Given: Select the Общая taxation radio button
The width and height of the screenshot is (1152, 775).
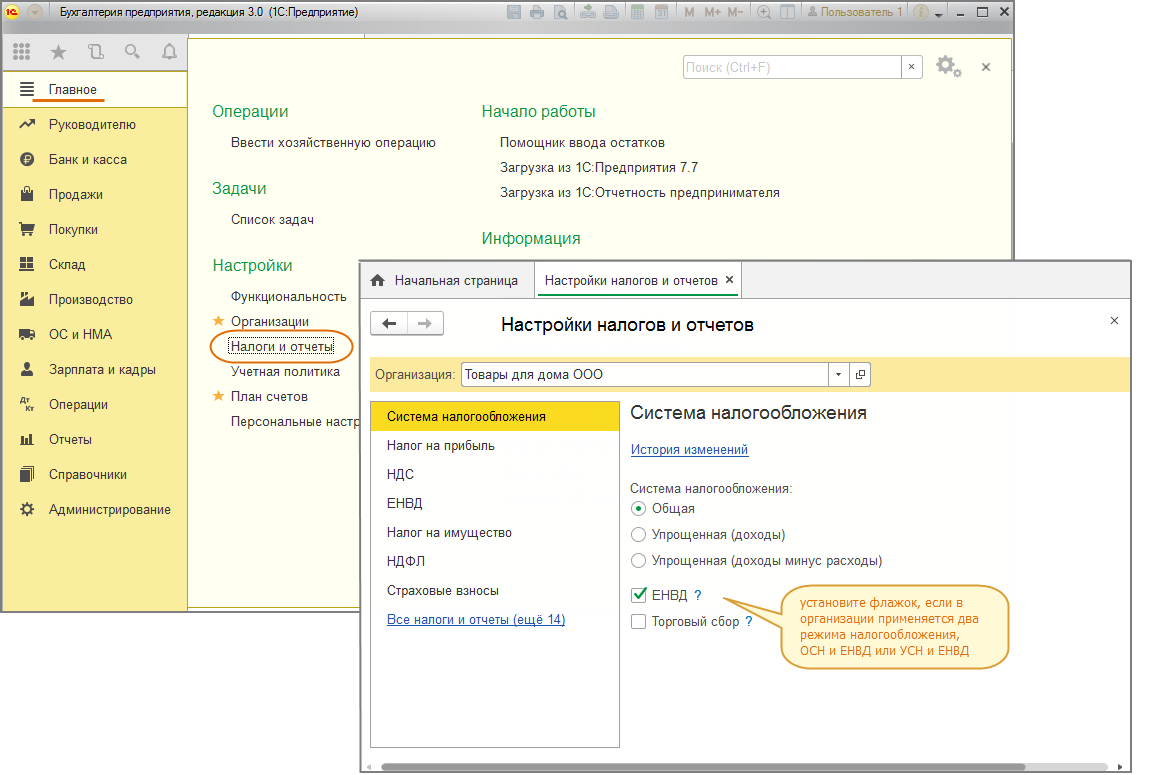Looking at the screenshot, I should click(639, 508).
